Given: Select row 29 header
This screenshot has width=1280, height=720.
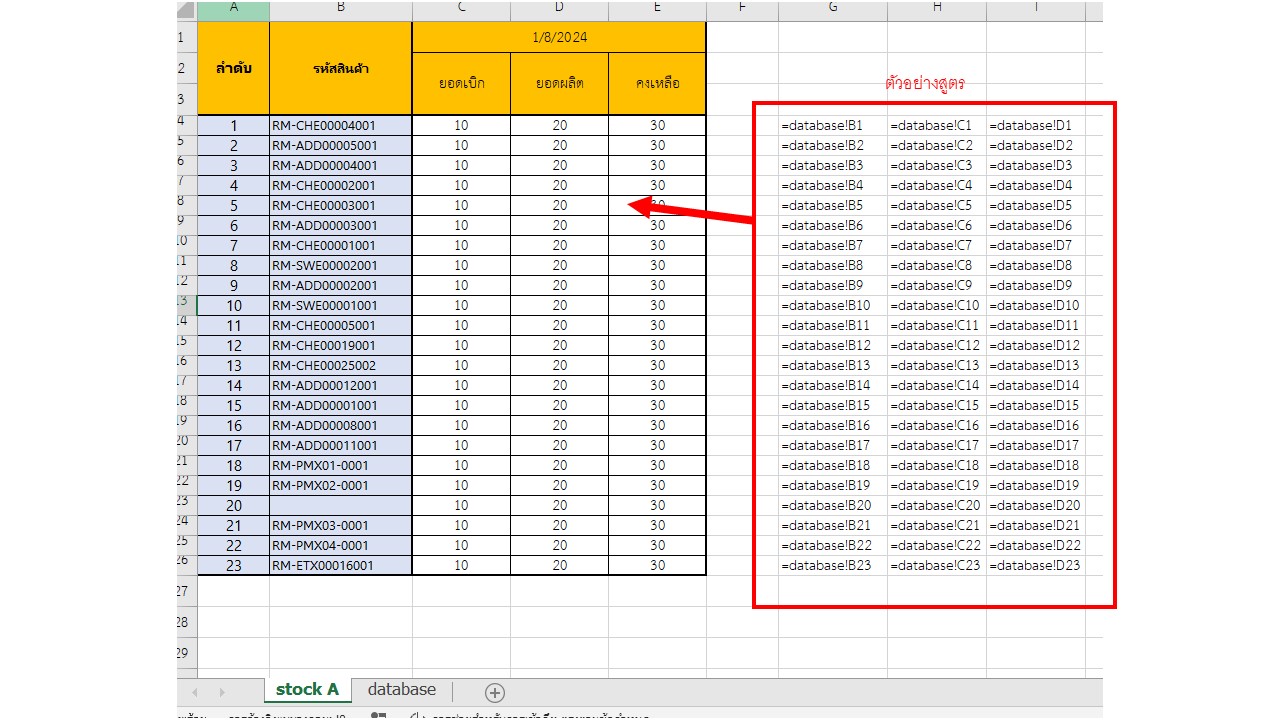Looking at the screenshot, I should tap(186, 653).
